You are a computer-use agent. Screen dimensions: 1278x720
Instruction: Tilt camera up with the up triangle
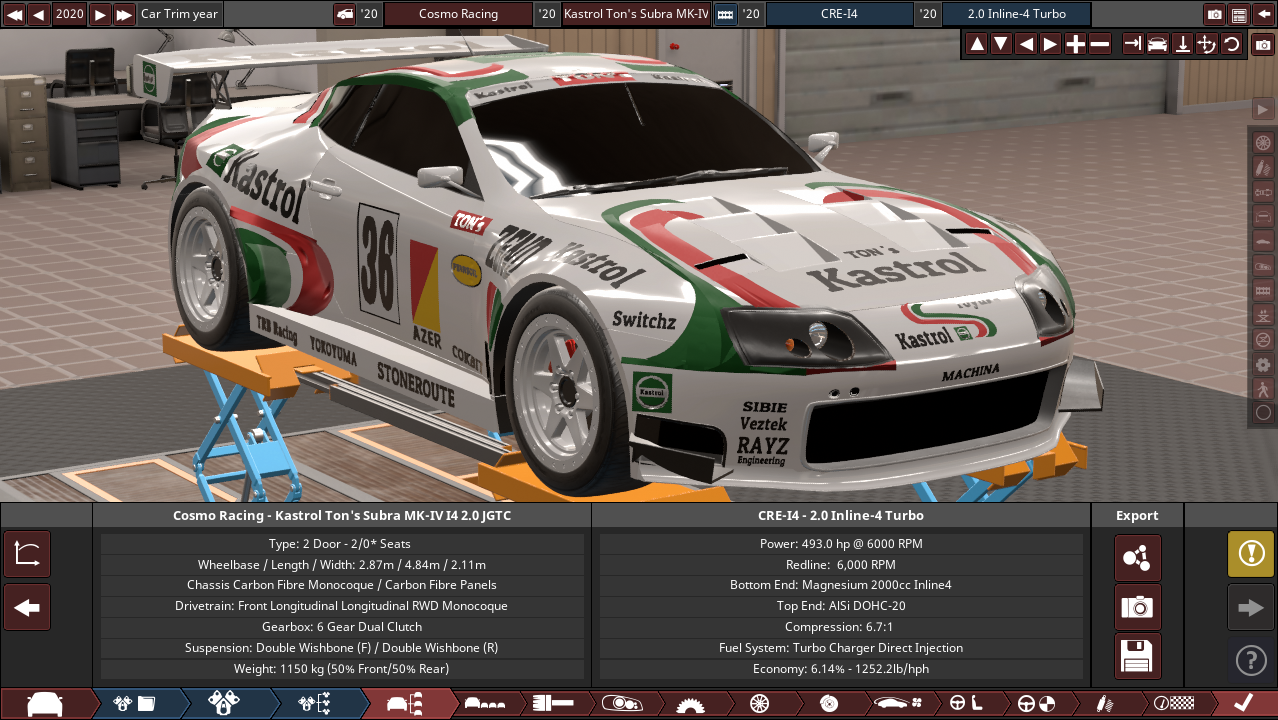[x=977, y=44]
